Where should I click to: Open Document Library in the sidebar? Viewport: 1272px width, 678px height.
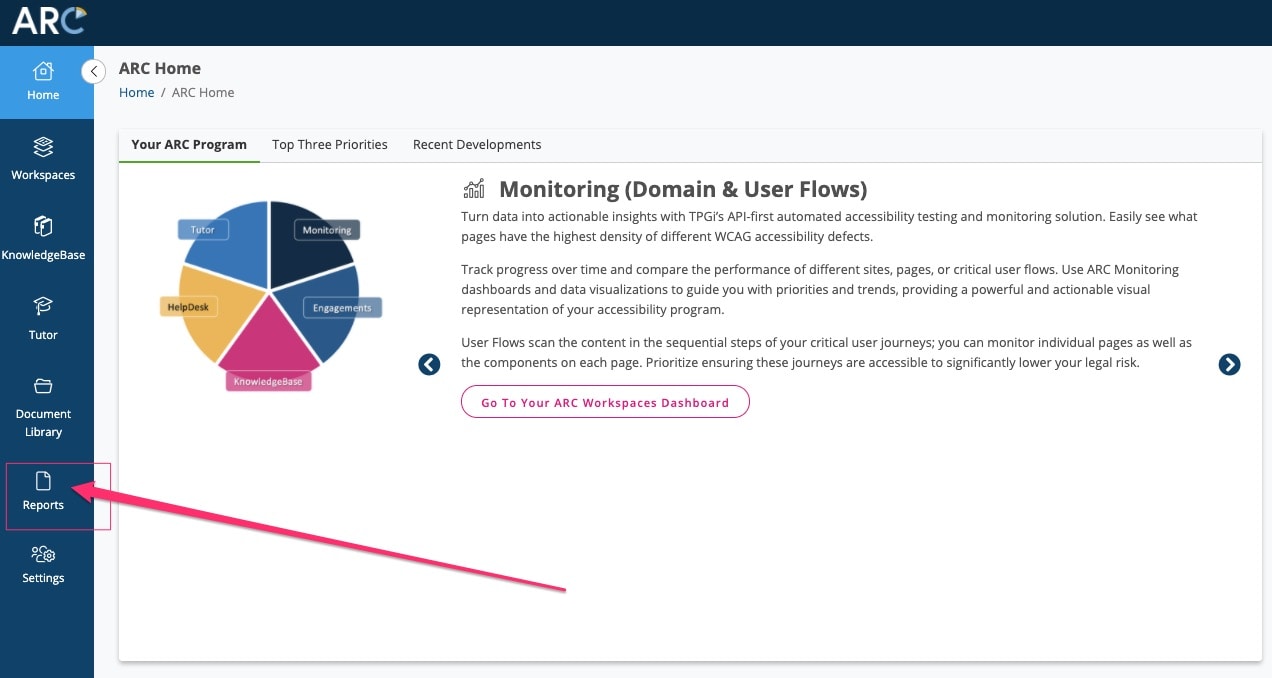[x=43, y=409]
